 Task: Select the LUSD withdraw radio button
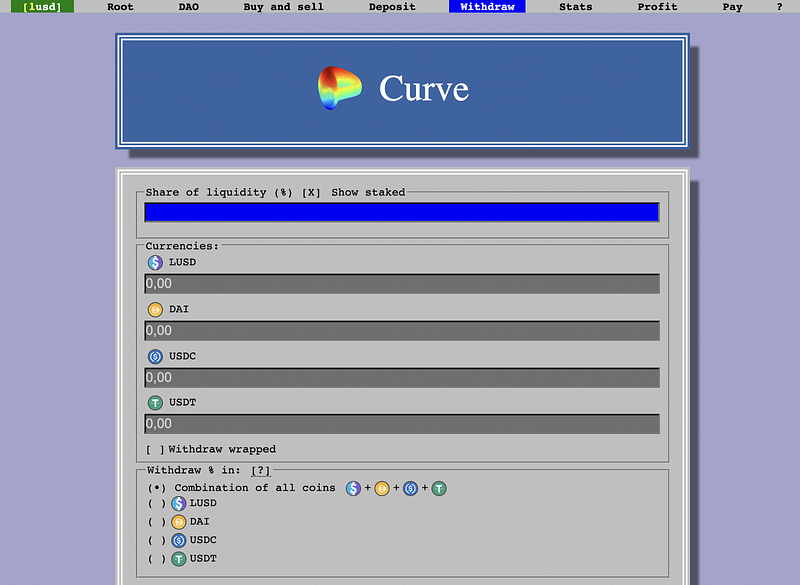[x=157, y=503]
